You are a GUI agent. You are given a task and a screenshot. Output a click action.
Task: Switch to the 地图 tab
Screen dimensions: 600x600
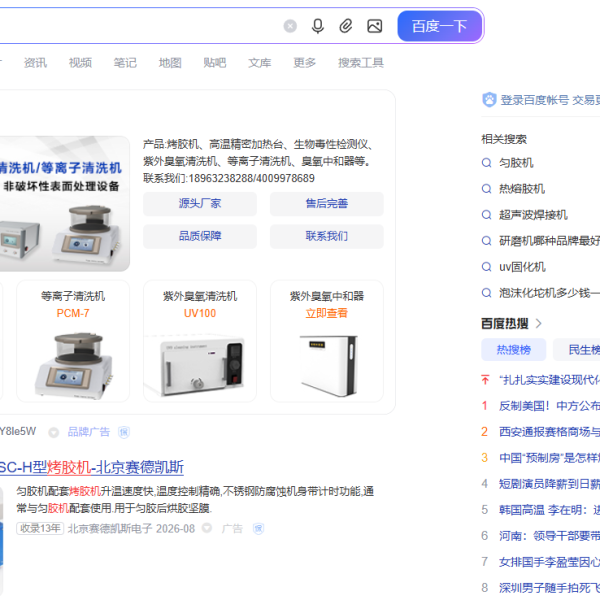click(170, 63)
